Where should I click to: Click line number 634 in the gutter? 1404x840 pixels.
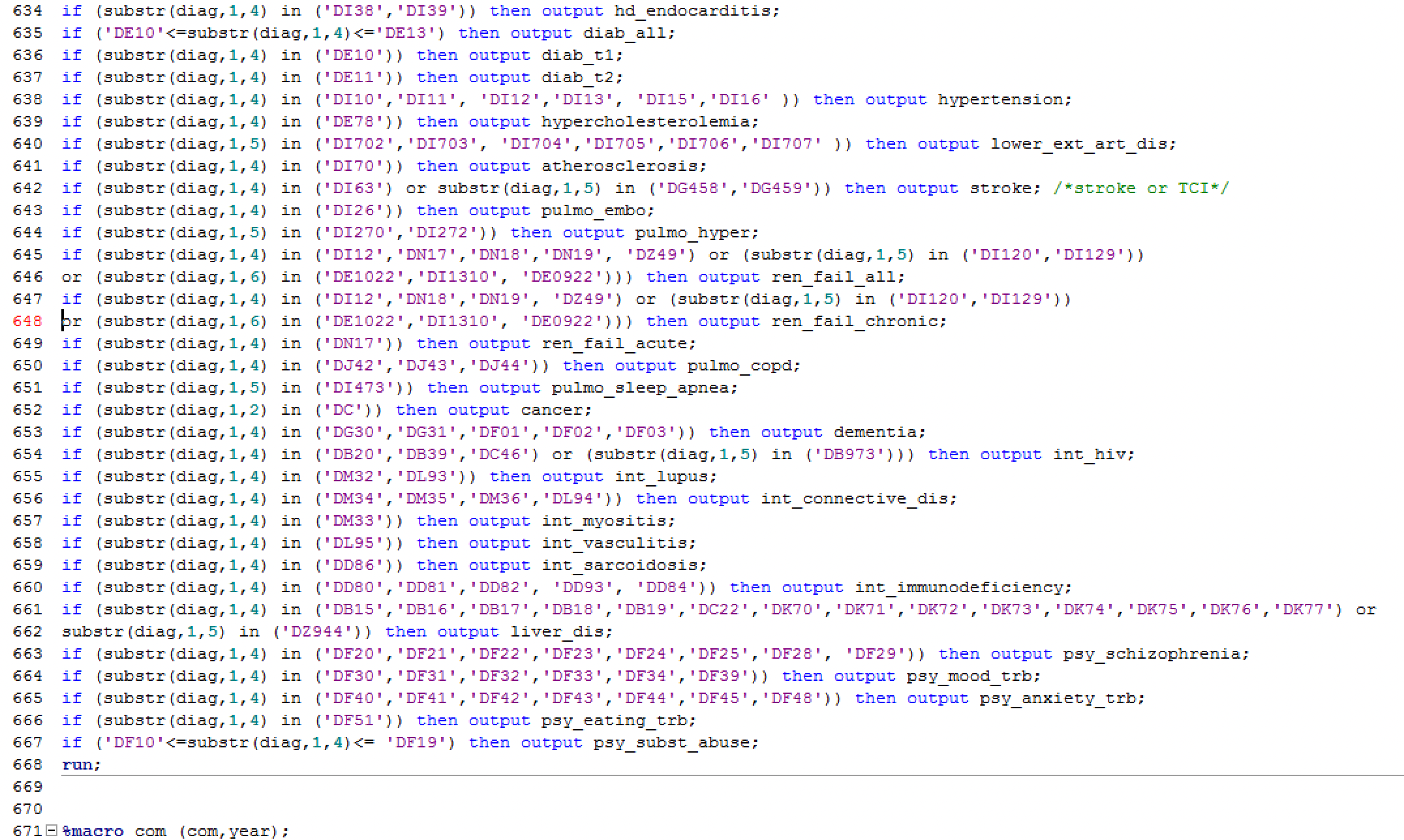click(x=27, y=11)
